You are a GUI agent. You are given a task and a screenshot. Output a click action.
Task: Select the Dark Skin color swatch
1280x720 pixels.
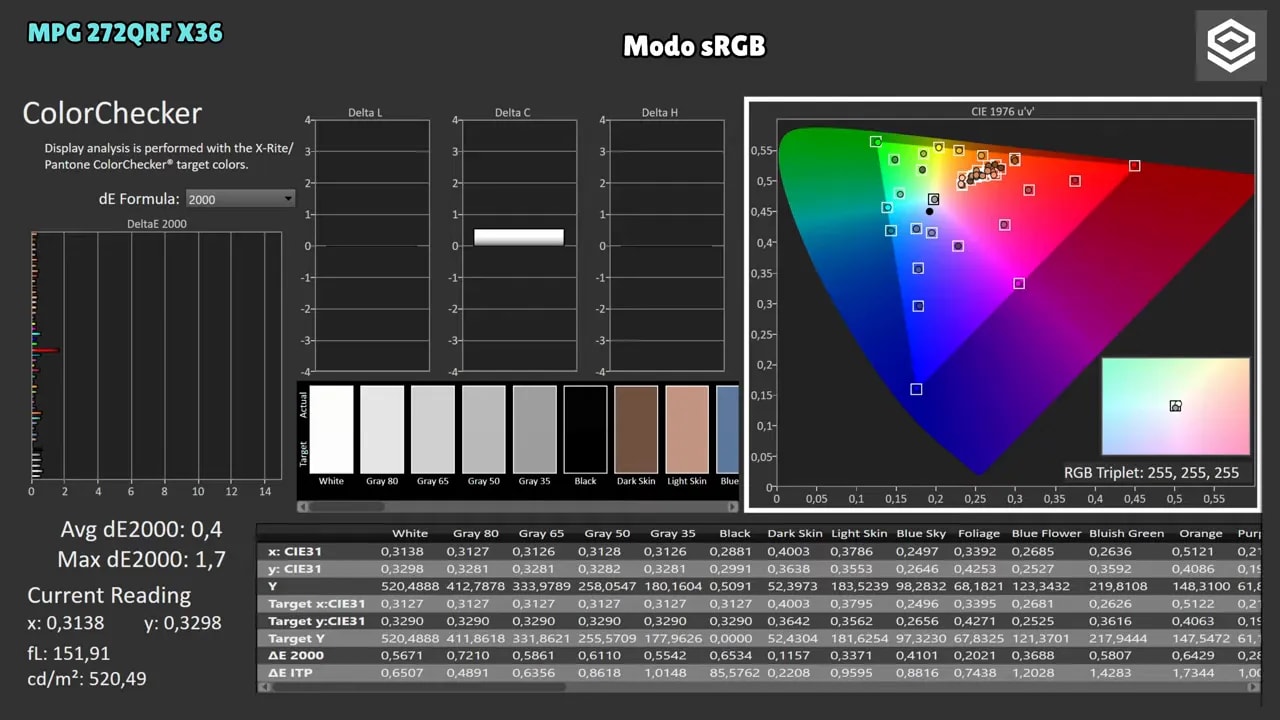coord(636,429)
